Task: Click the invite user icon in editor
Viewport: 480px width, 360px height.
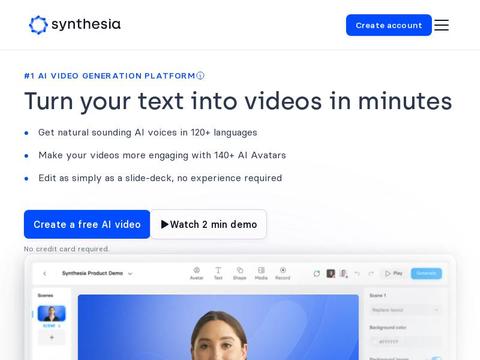Action: 344,274
